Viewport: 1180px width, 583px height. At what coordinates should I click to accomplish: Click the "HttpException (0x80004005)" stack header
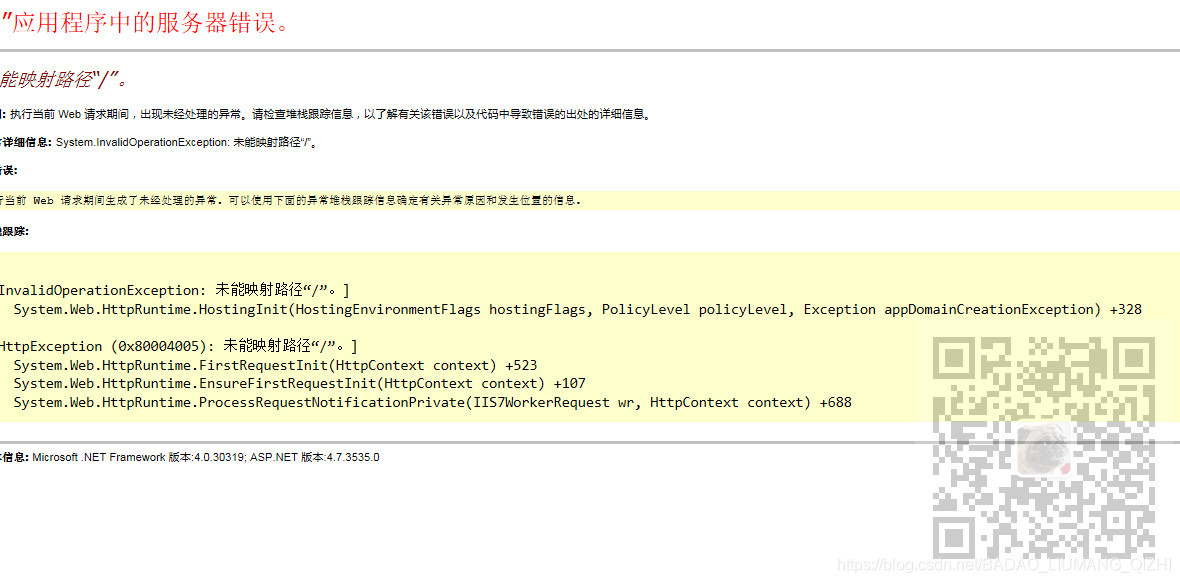click(x=179, y=347)
